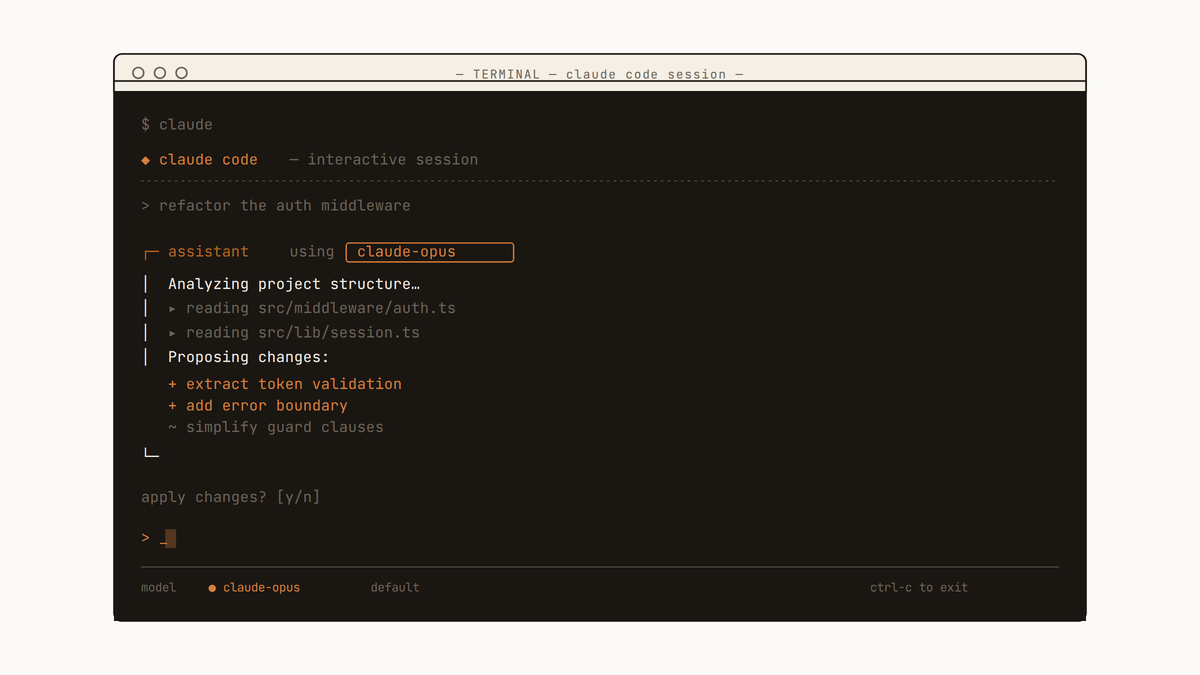Click the terminal window title text
The width and height of the screenshot is (1200, 675).
click(599, 75)
